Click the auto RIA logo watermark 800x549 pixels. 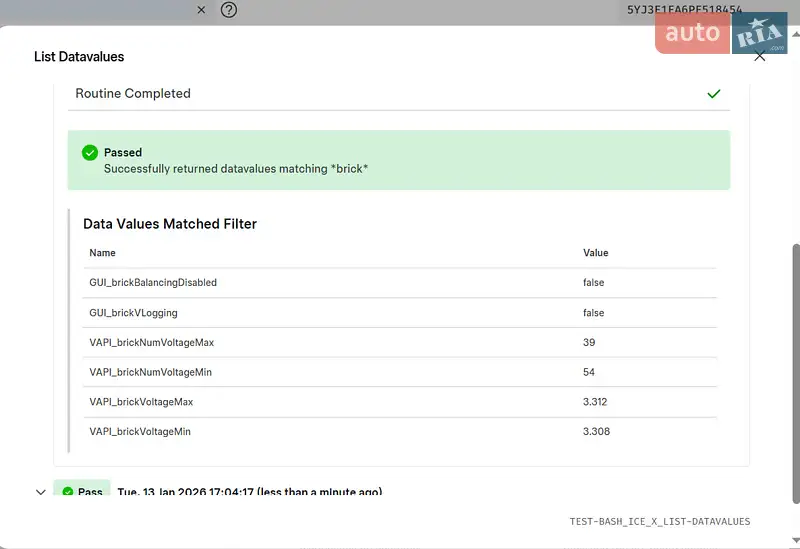721,33
